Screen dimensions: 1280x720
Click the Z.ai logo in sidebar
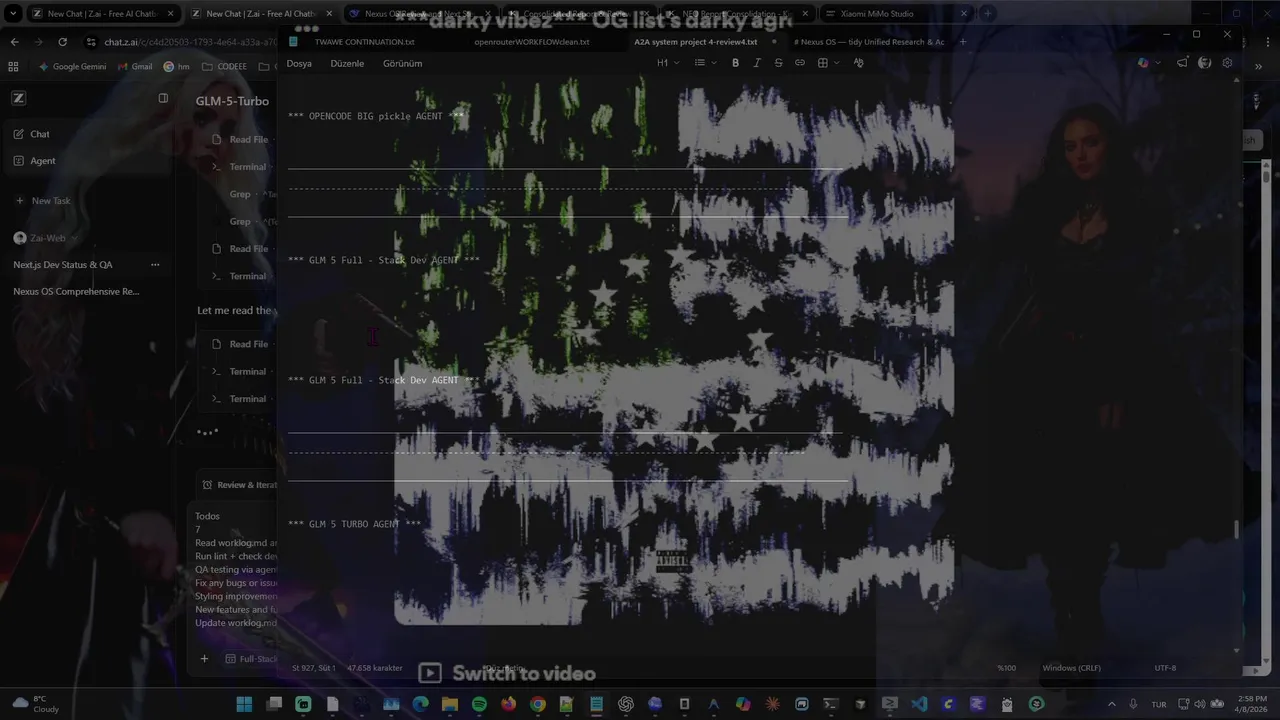click(18, 98)
